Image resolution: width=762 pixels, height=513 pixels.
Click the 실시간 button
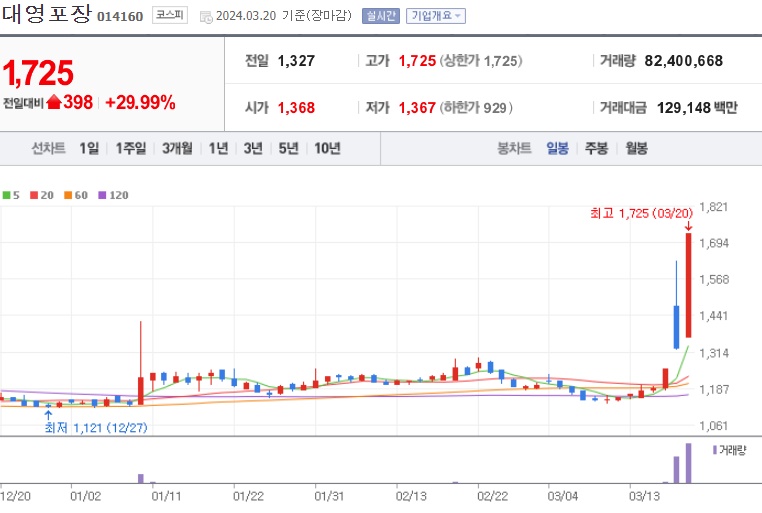coord(381,16)
